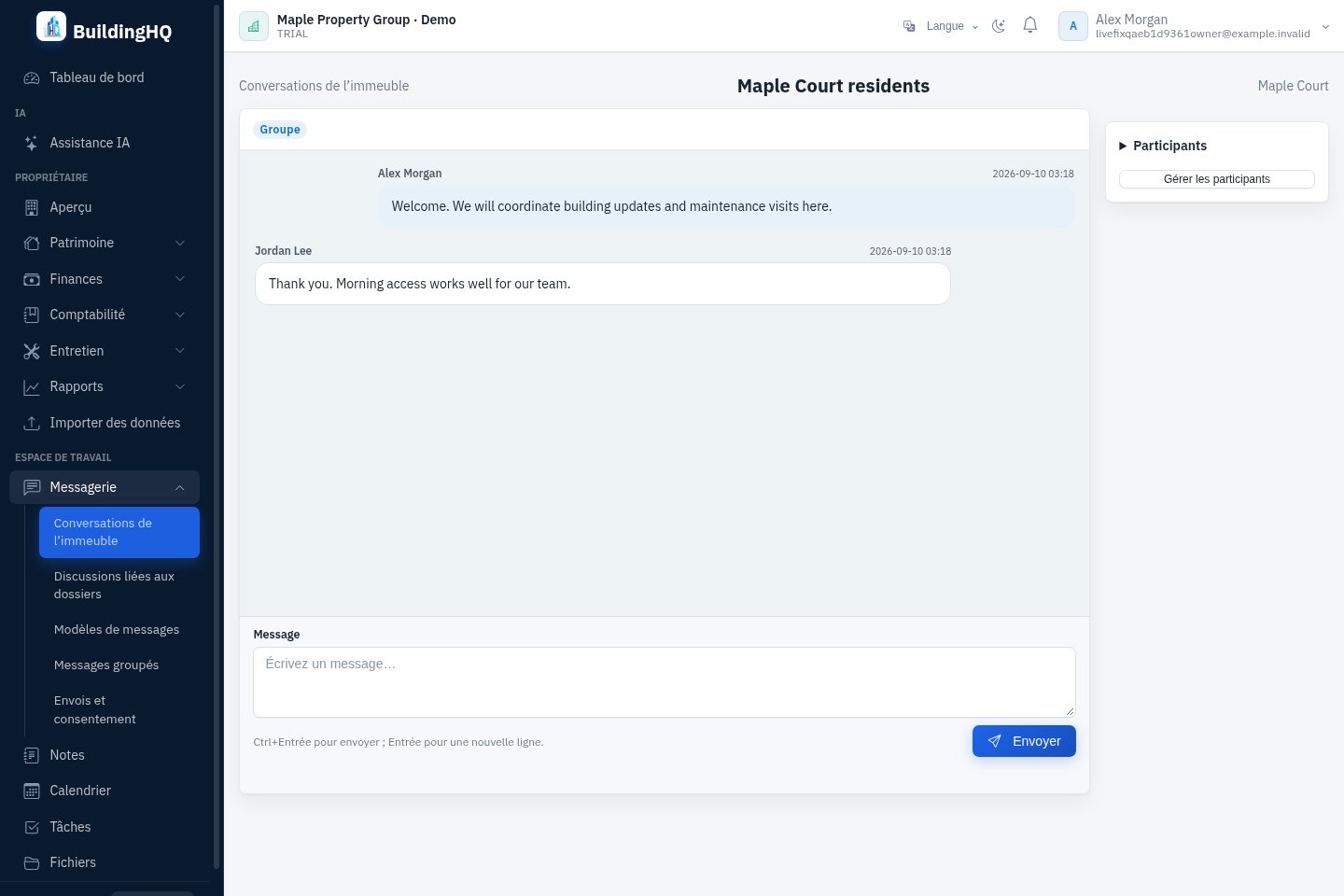The image size is (1344, 896).
Task: Open the Calendrier sidebar icon
Action: (x=32, y=791)
